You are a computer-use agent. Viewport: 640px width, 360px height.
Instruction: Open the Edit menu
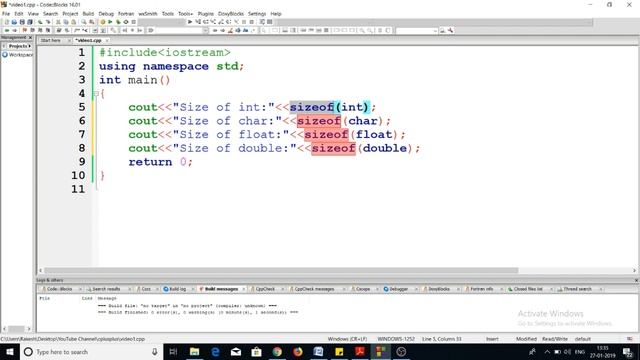pos(19,13)
